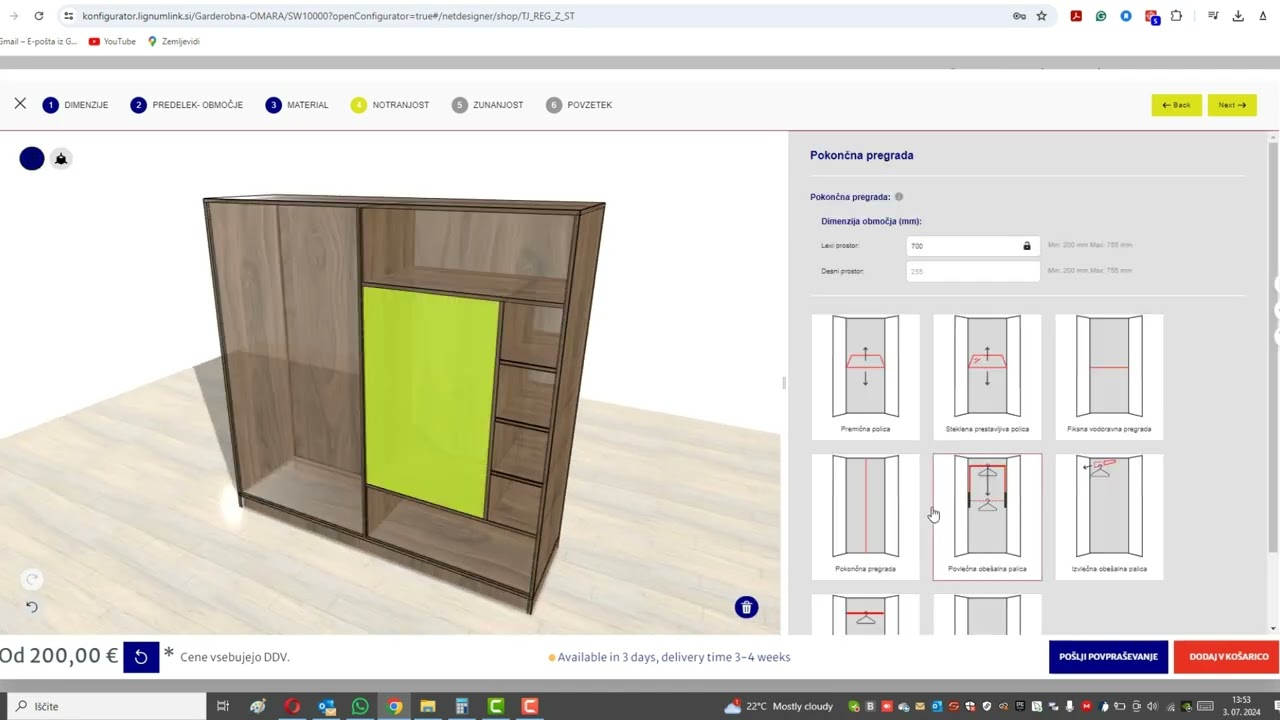1280x720 pixels.
Task: Choose the Steklena prestavljiva polica element
Action: coord(987,377)
